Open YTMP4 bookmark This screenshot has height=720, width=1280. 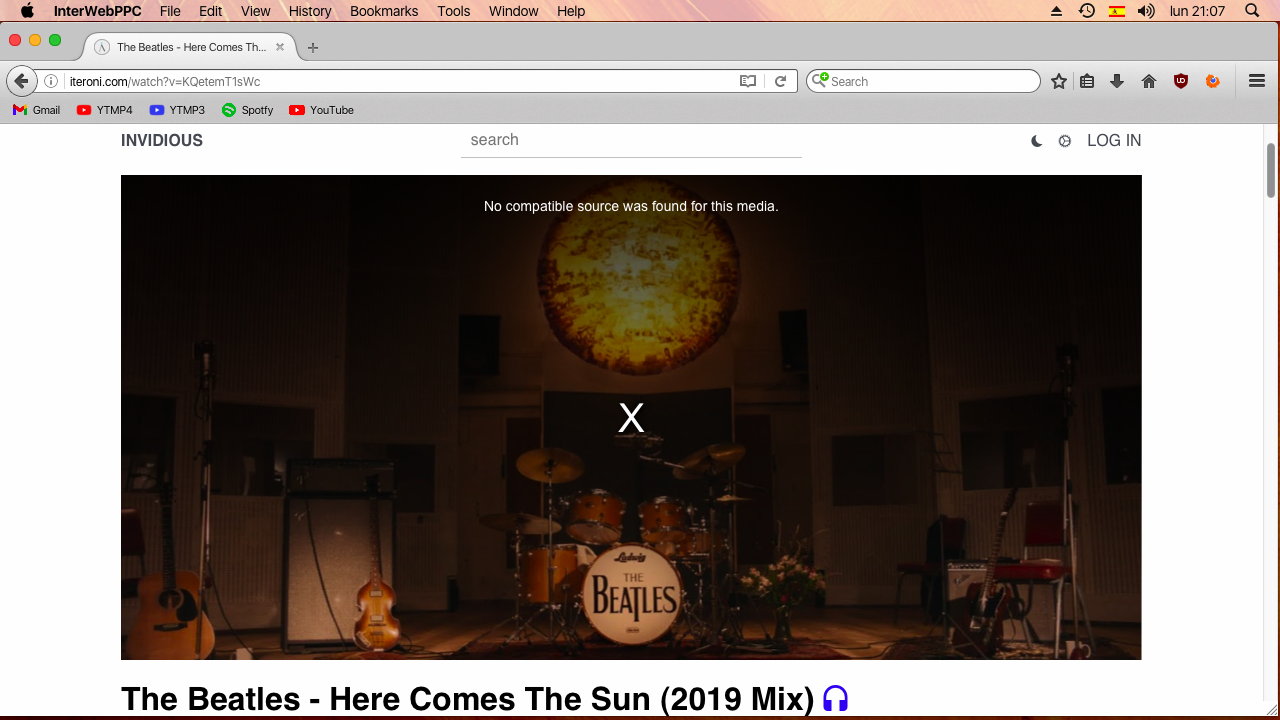104,110
